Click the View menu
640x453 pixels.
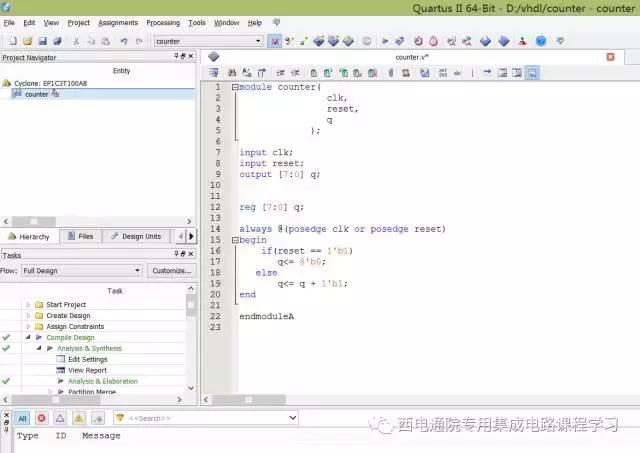(x=51, y=23)
